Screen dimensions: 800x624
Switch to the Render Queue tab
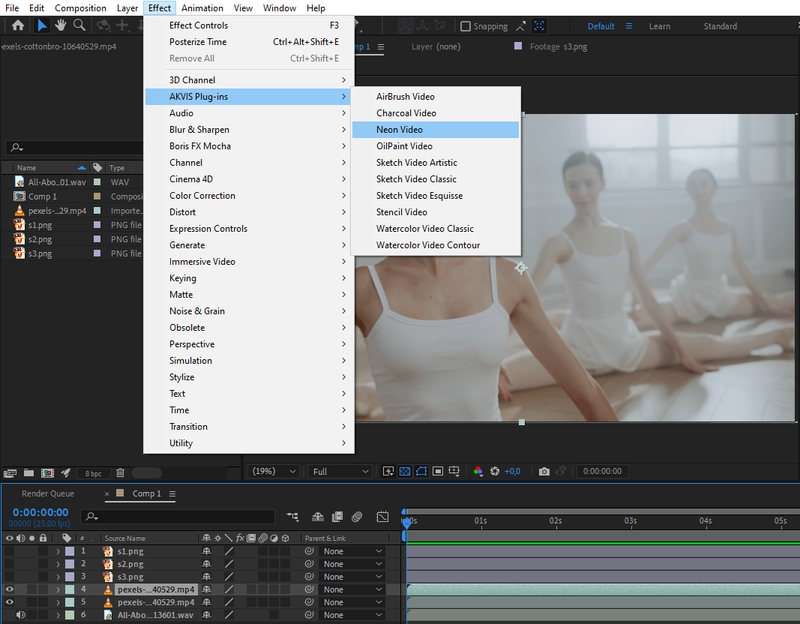pyautogui.click(x=47, y=493)
